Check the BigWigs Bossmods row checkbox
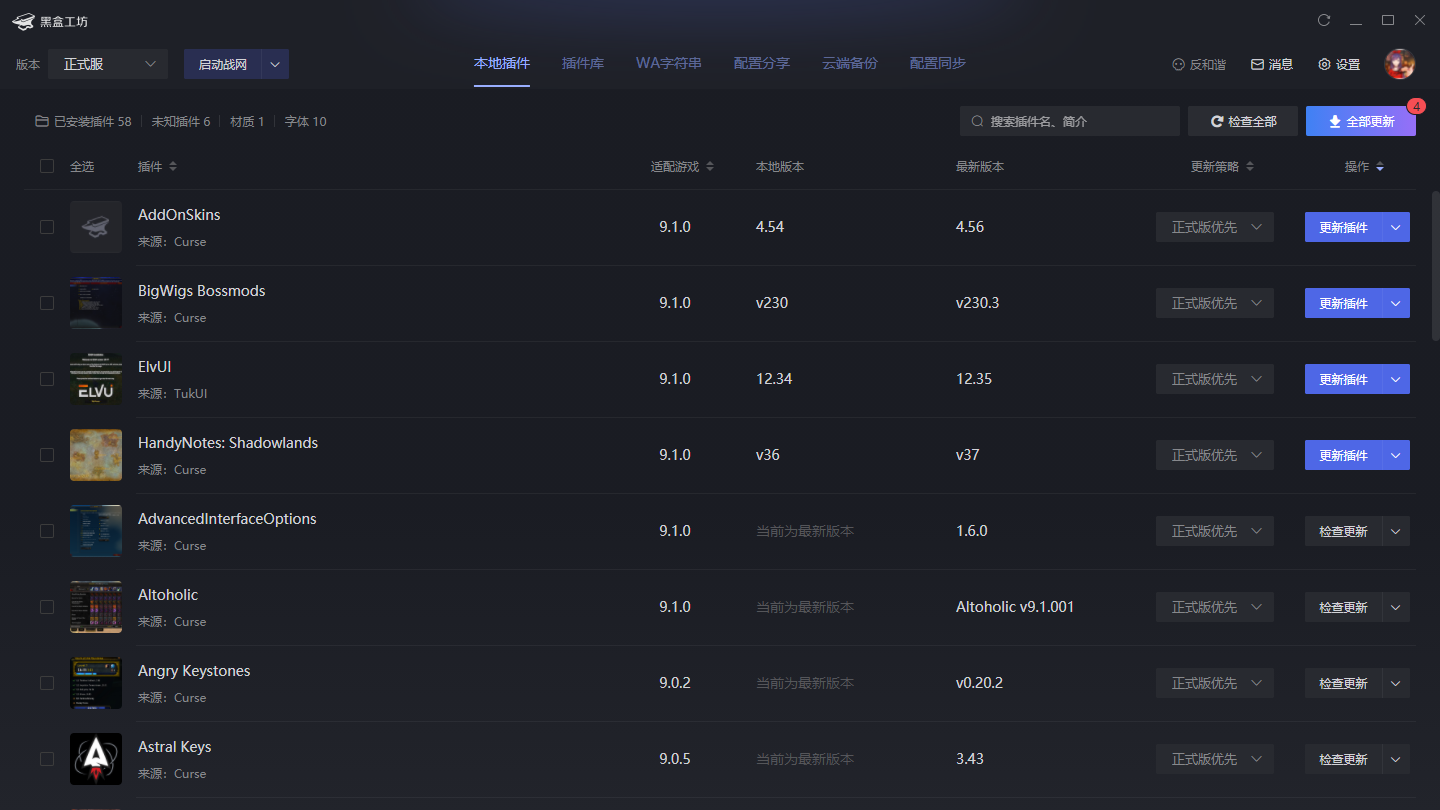 click(x=47, y=303)
